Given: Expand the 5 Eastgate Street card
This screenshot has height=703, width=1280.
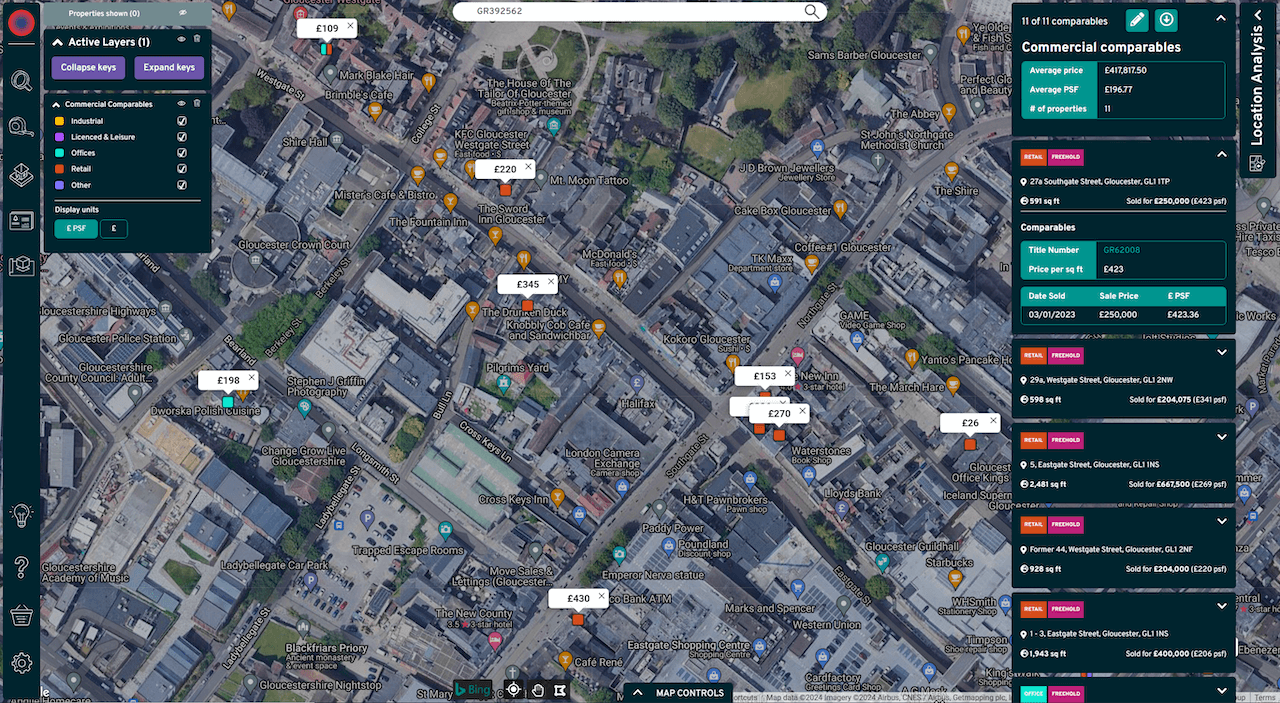Looking at the screenshot, I should (x=1221, y=438).
